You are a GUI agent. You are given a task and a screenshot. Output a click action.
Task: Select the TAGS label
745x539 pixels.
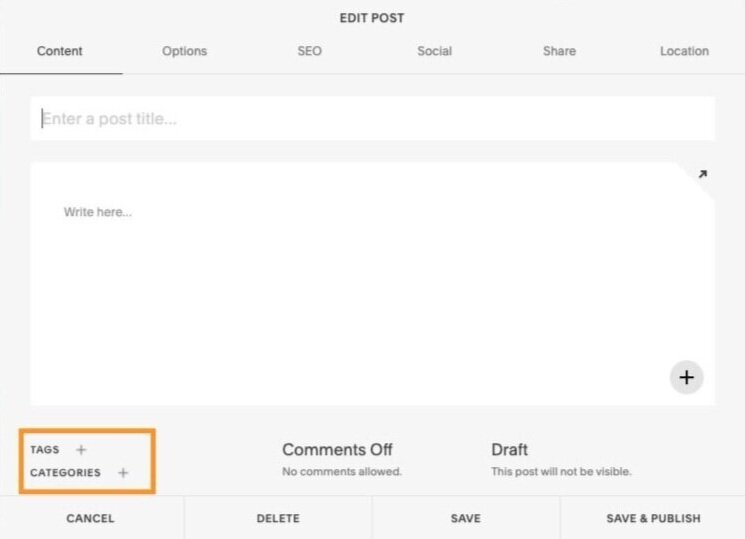tap(45, 450)
